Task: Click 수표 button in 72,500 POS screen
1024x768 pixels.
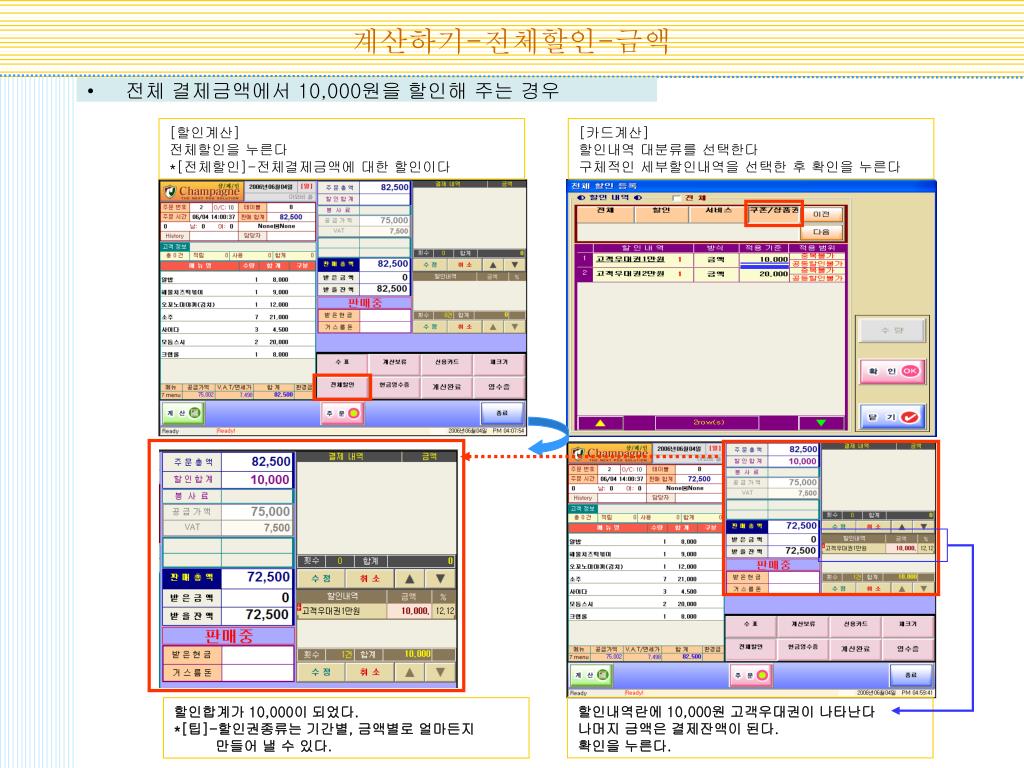Action: point(751,624)
